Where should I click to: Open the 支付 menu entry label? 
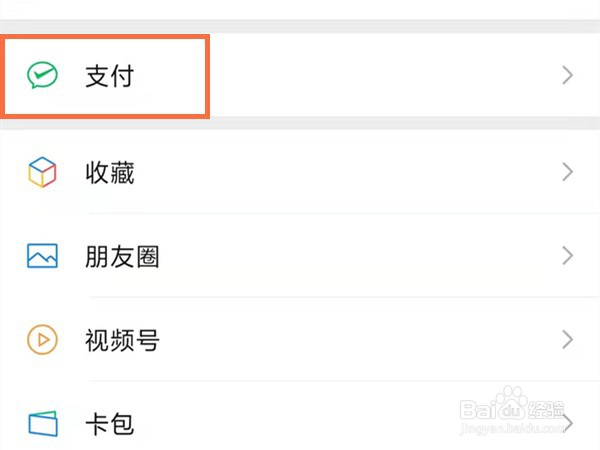[x=109, y=76]
